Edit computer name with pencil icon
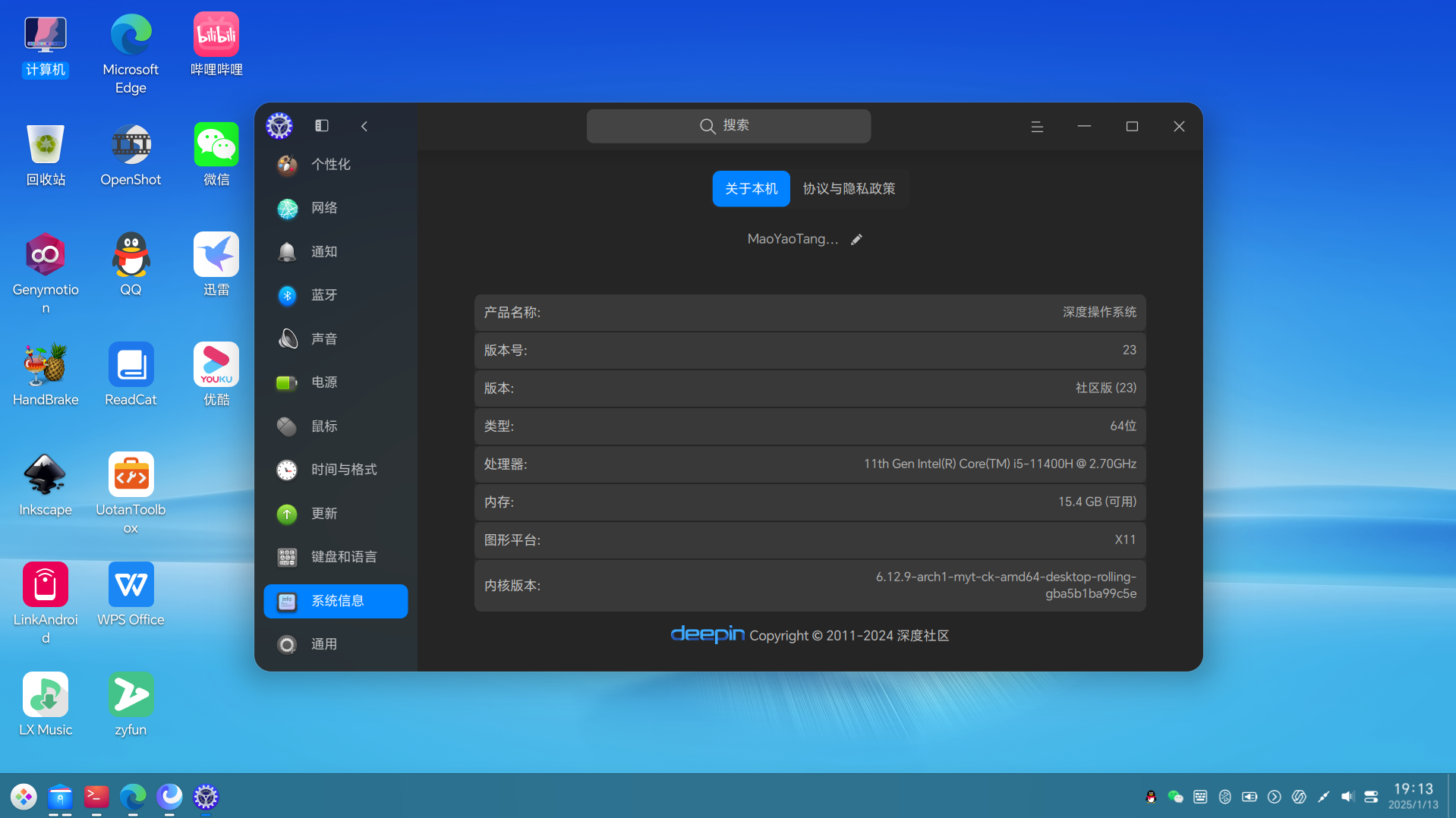This screenshot has width=1456, height=818. point(856,240)
